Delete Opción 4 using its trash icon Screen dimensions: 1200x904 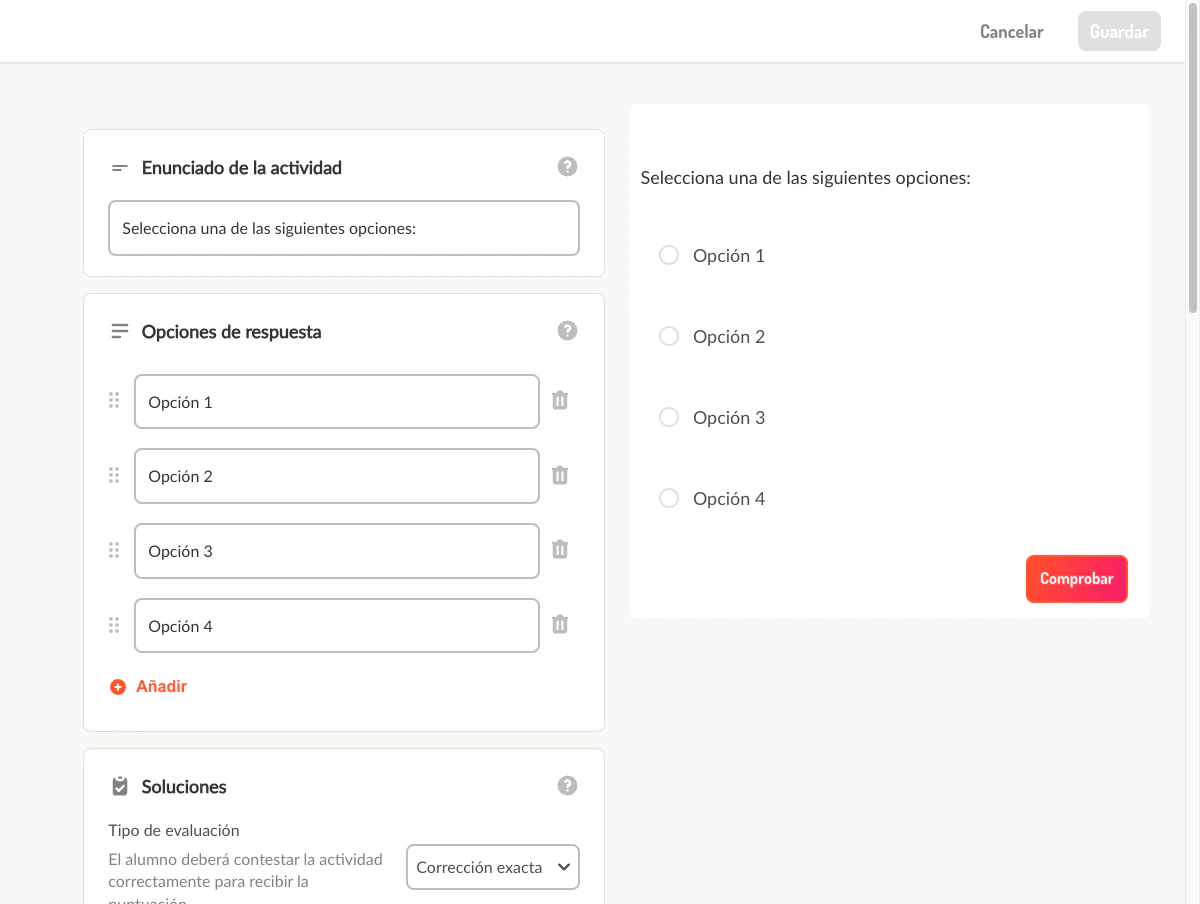560,624
